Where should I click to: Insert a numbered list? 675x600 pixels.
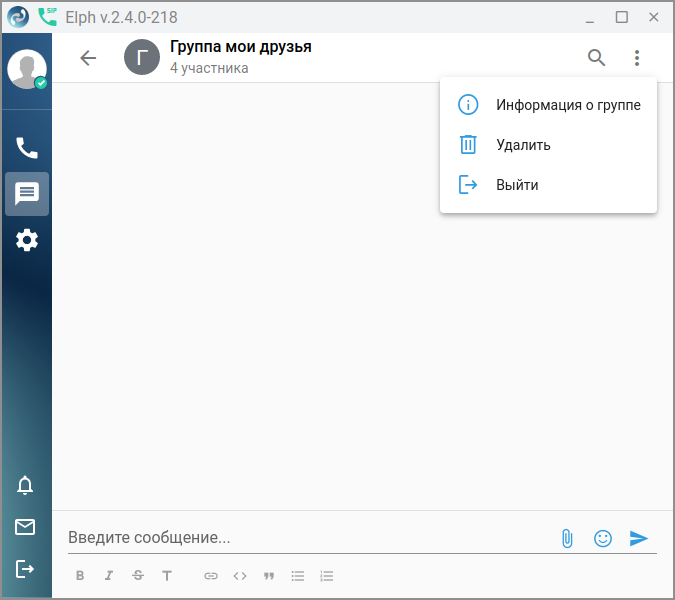pos(327,576)
